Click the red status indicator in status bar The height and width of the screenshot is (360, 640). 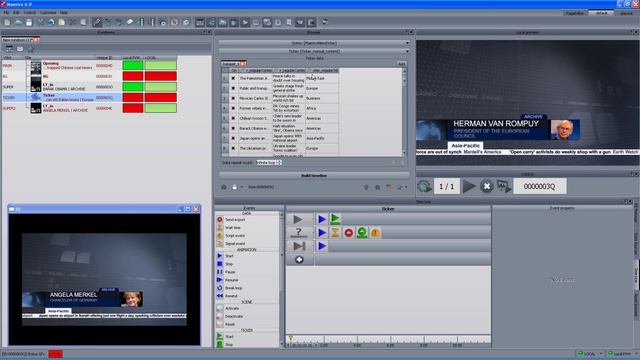55,354
